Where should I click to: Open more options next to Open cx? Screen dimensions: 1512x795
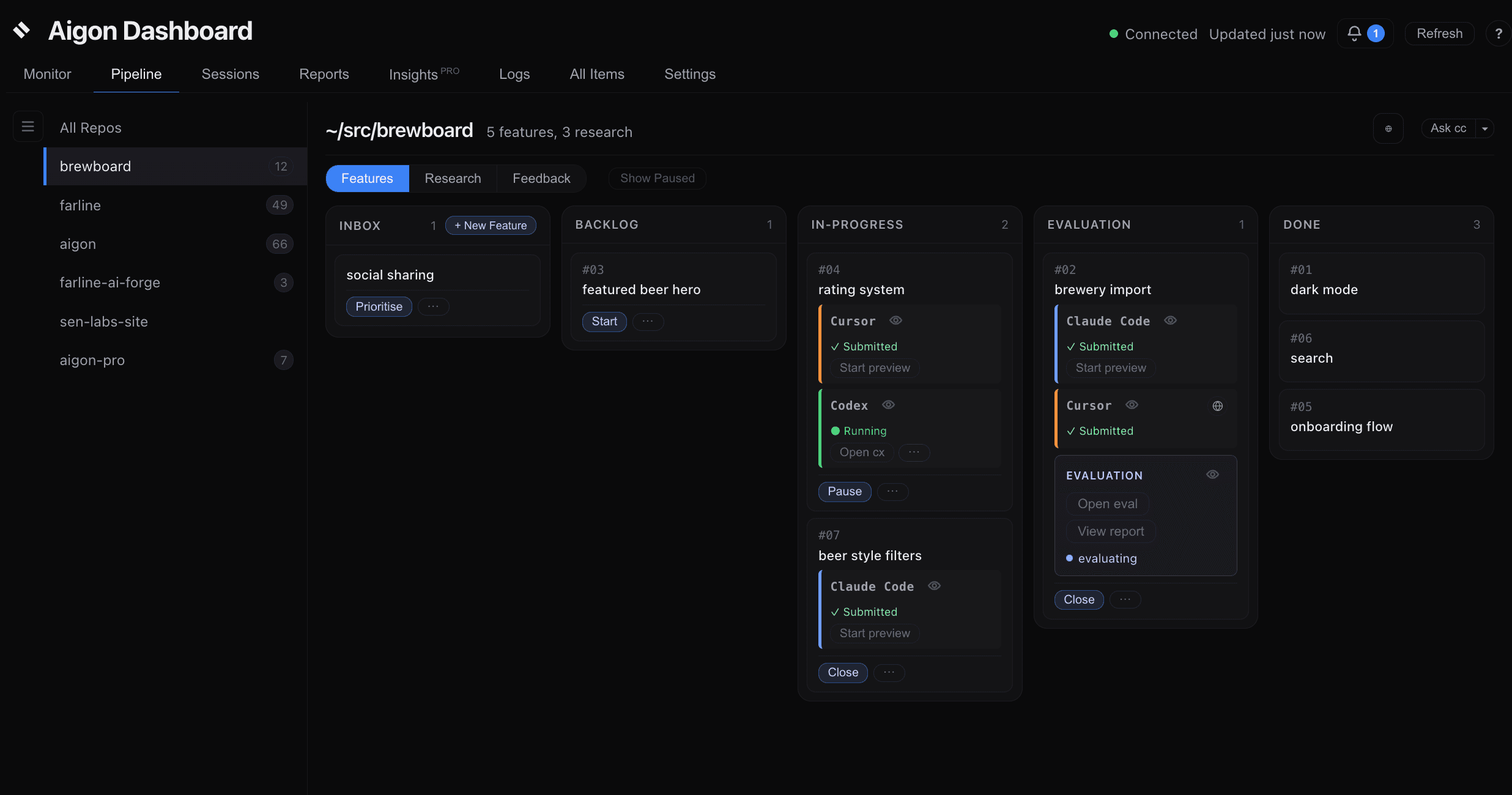pyautogui.click(x=914, y=453)
